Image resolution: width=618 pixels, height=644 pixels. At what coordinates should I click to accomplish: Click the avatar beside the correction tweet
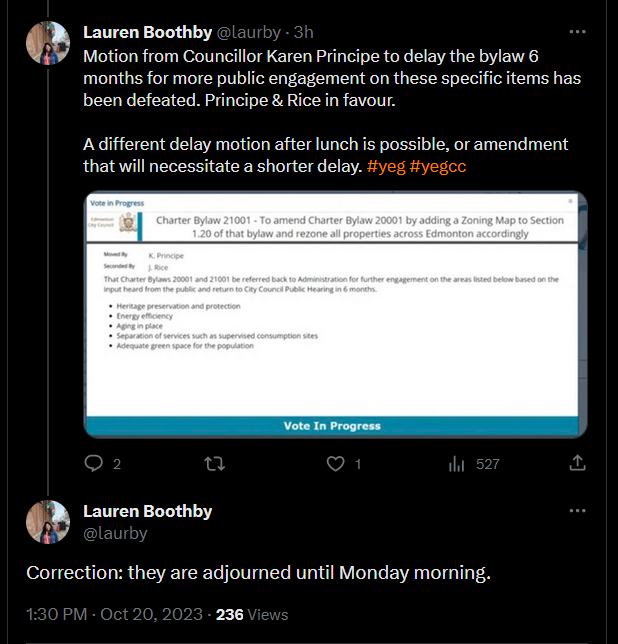47,522
